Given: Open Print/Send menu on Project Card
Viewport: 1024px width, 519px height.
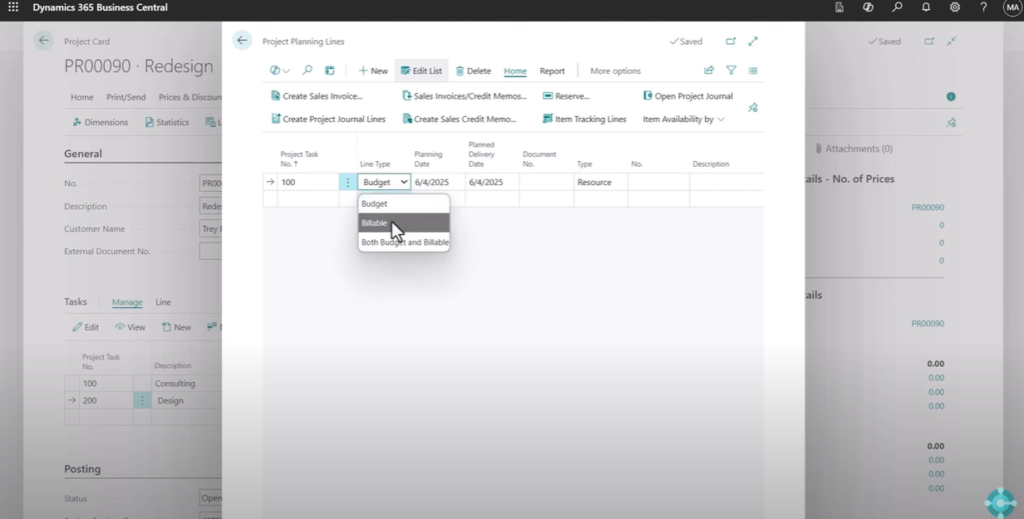Looking at the screenshot, I should [x=126, y=97].
